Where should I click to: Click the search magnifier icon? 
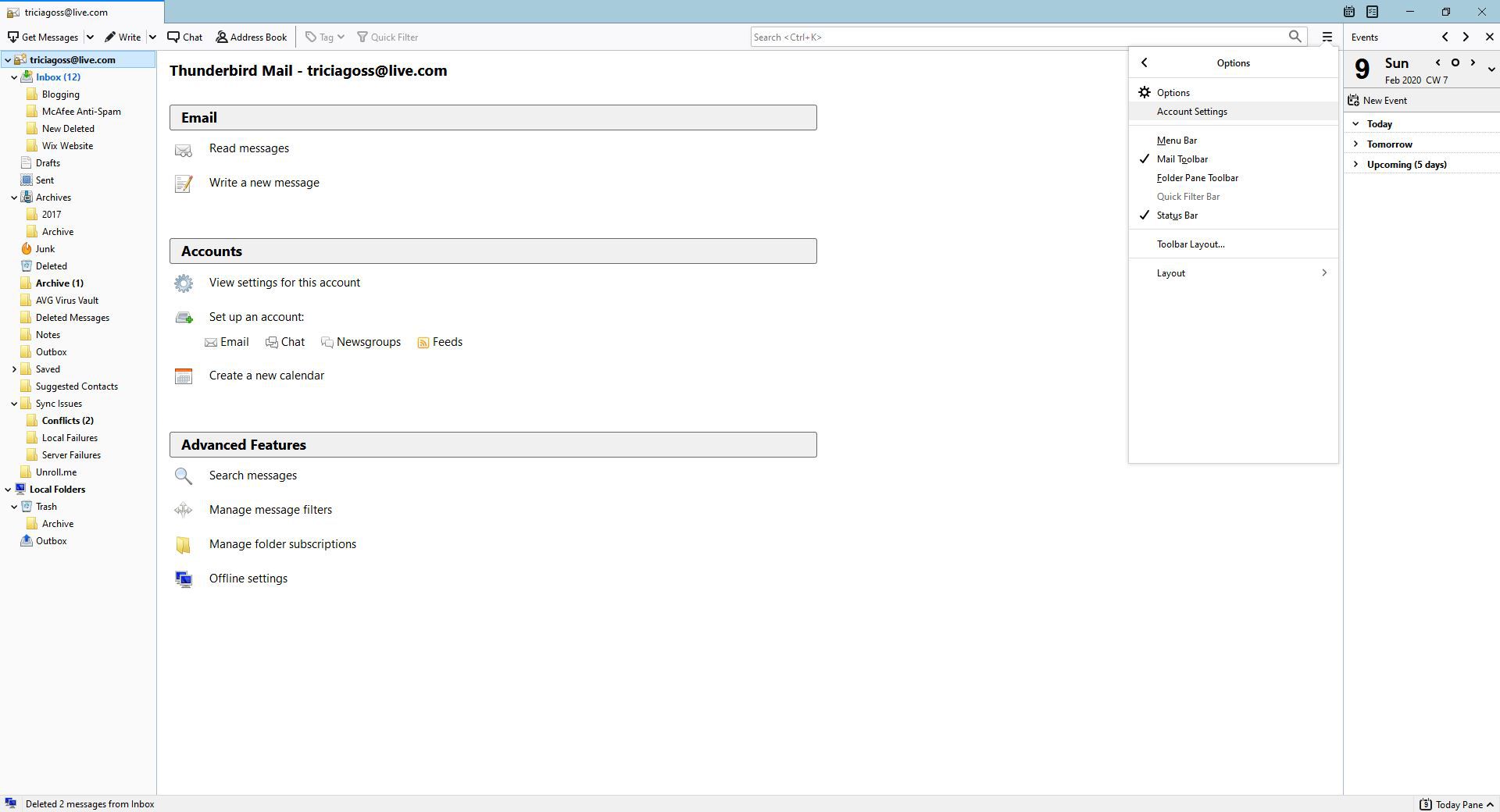click(x=1295, y=37)
